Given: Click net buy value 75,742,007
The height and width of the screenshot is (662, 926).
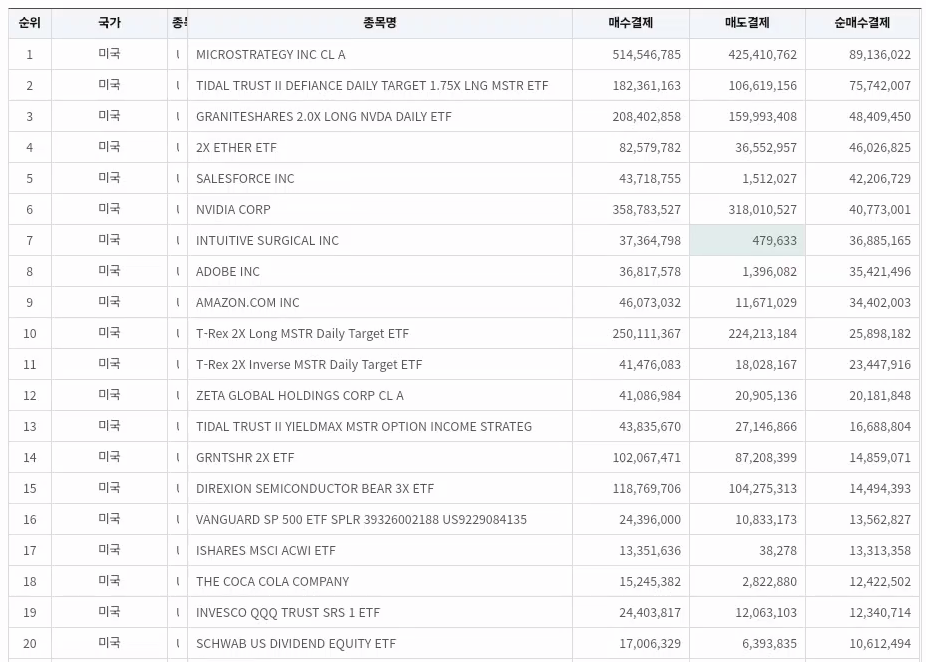Looking at the screenshot, I should 880,86.
